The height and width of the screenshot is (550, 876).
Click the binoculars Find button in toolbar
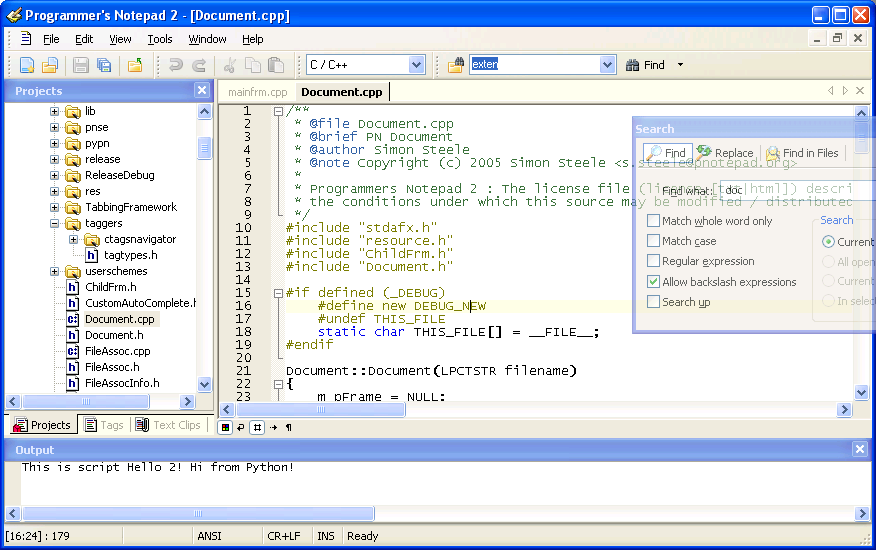(x=645, y=65)
